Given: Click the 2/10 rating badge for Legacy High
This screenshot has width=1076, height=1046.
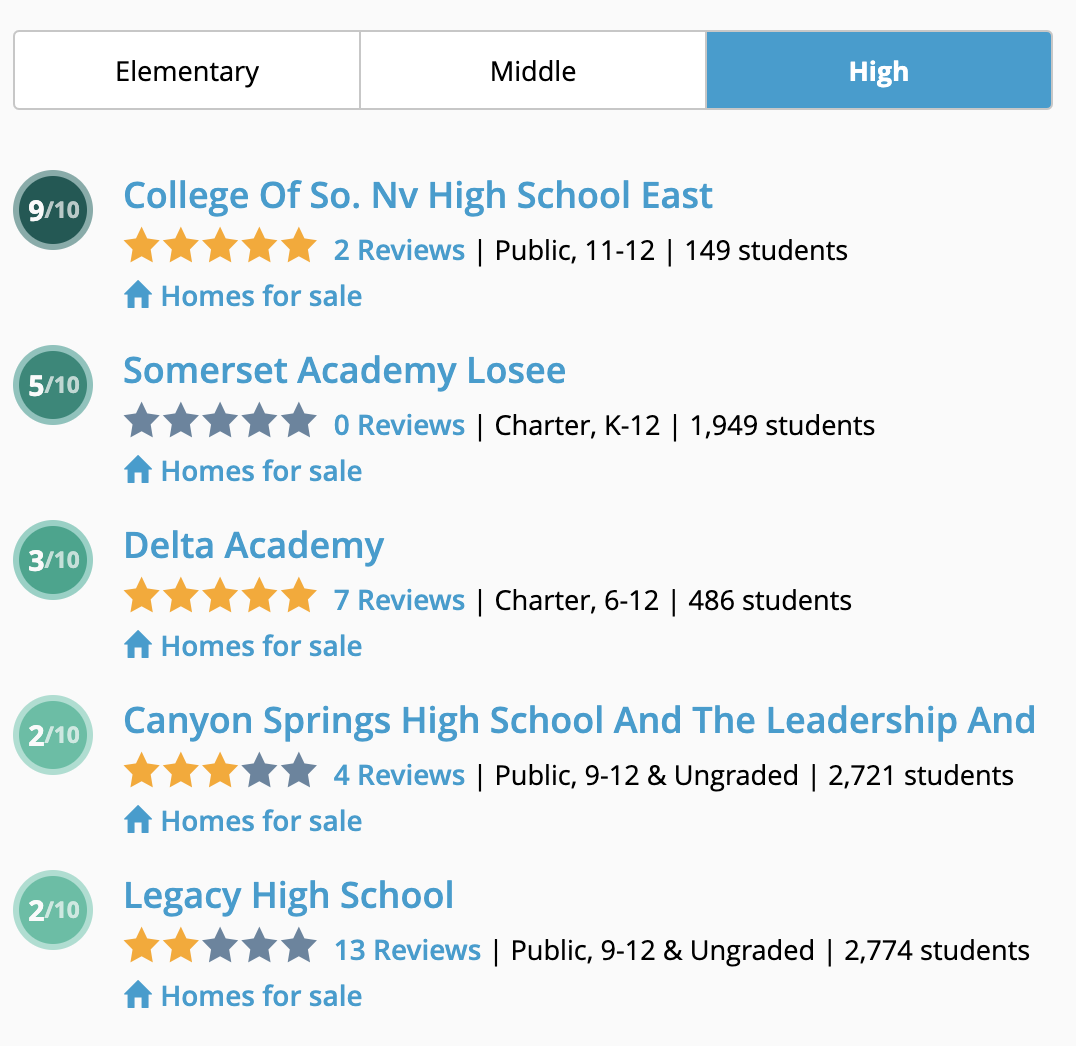Looking at the screenshot, I should 53,909.
